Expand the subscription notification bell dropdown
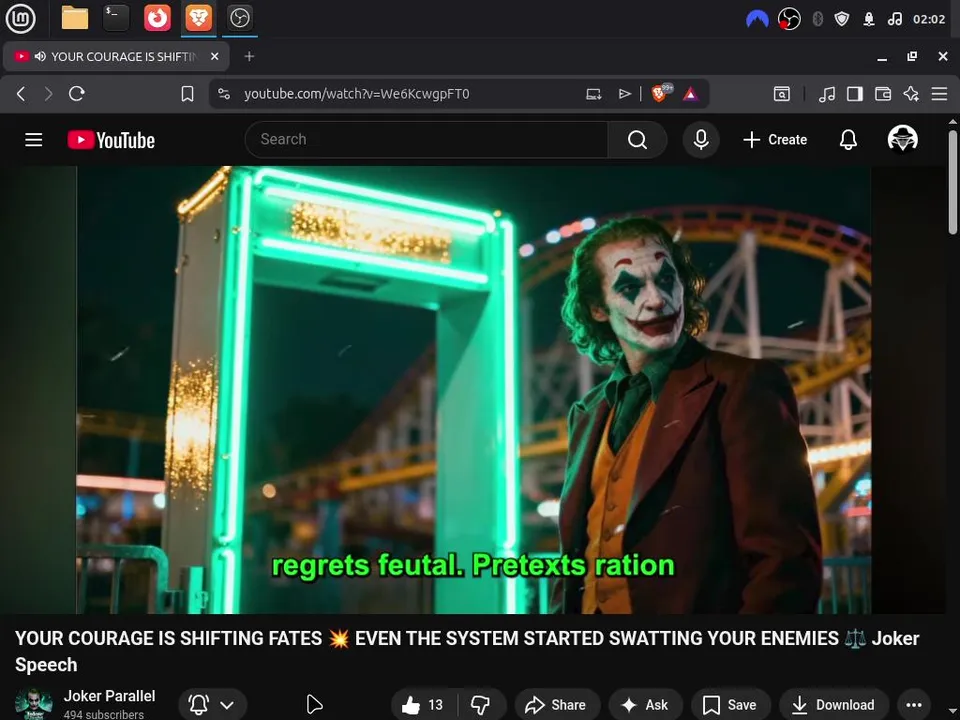 (212, 705)
